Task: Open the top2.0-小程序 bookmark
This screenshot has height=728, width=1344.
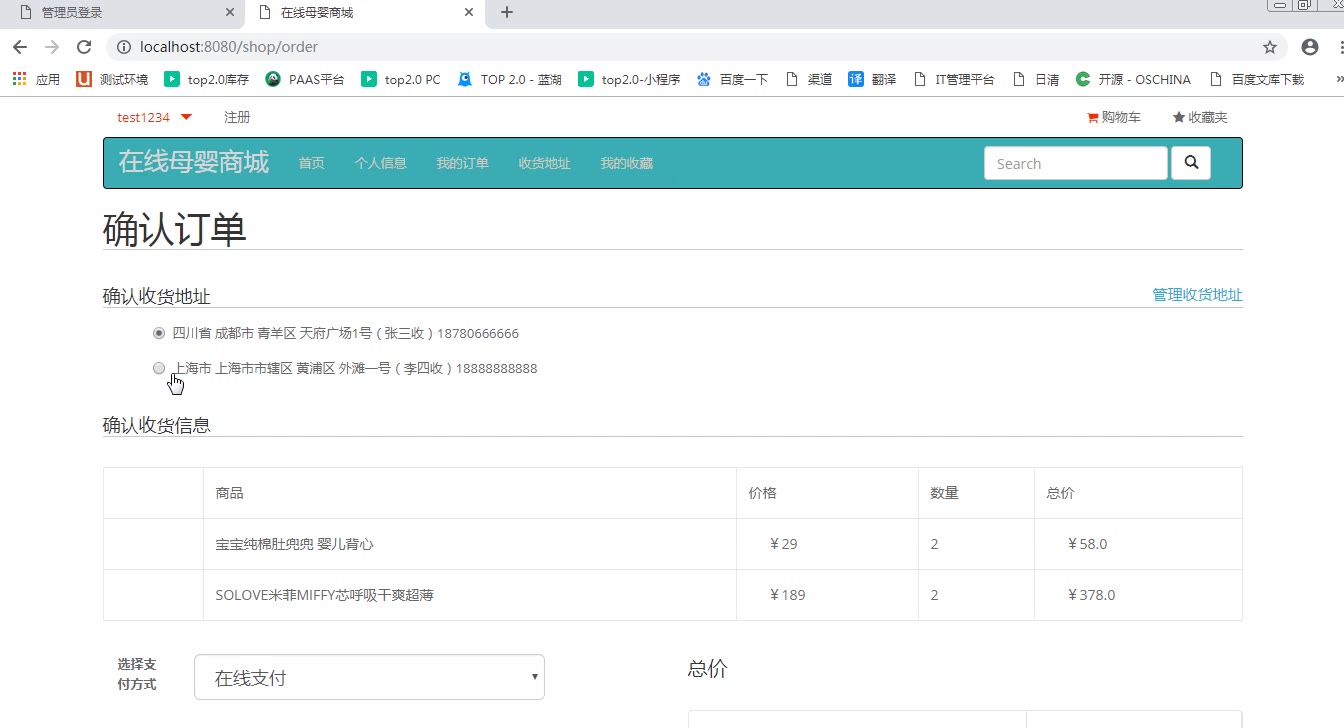Action: pyautogui.click(x=629, y=79)
